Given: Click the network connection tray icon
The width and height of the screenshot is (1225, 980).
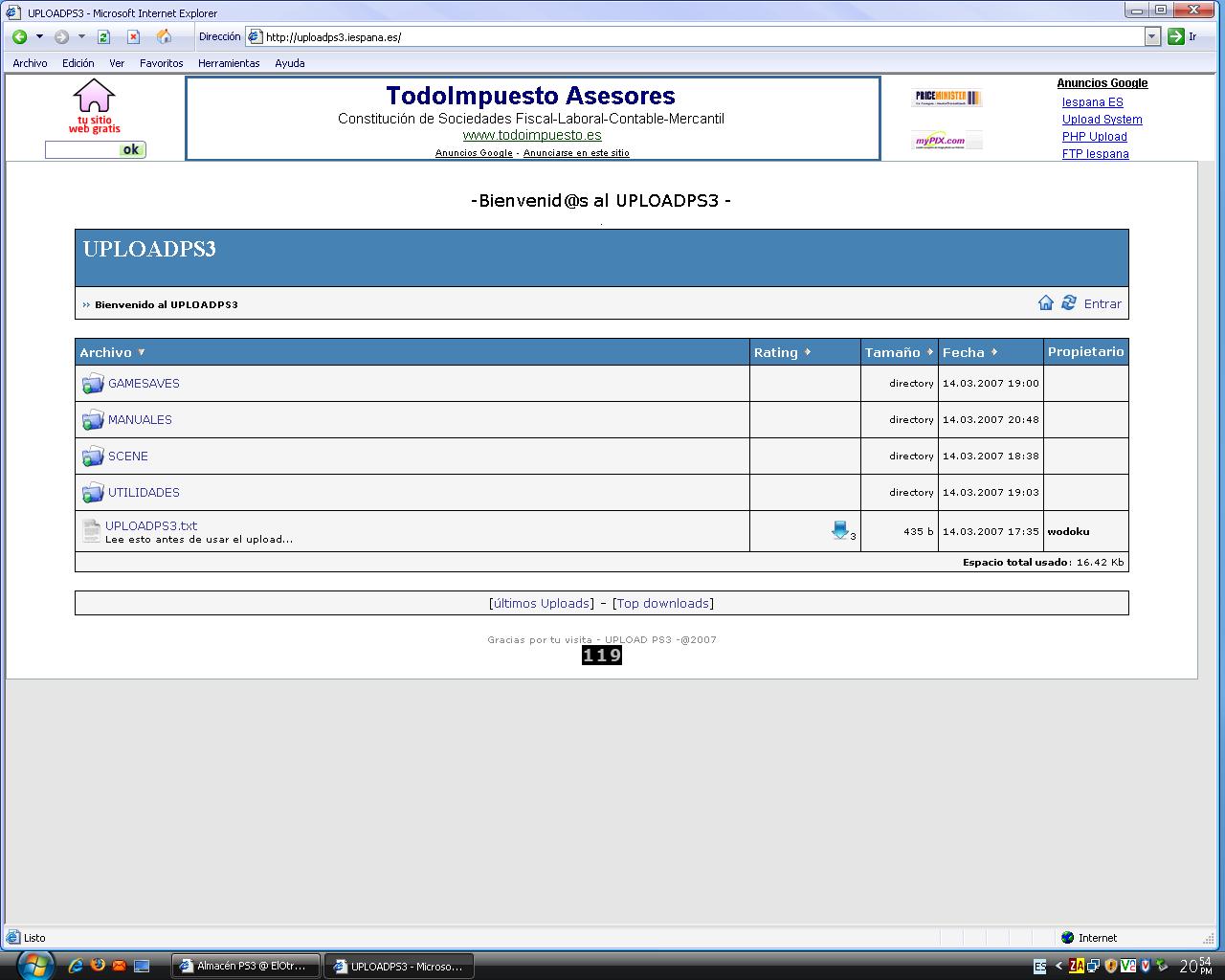Looking at the screenshot, I should (x=1095, y=967).
